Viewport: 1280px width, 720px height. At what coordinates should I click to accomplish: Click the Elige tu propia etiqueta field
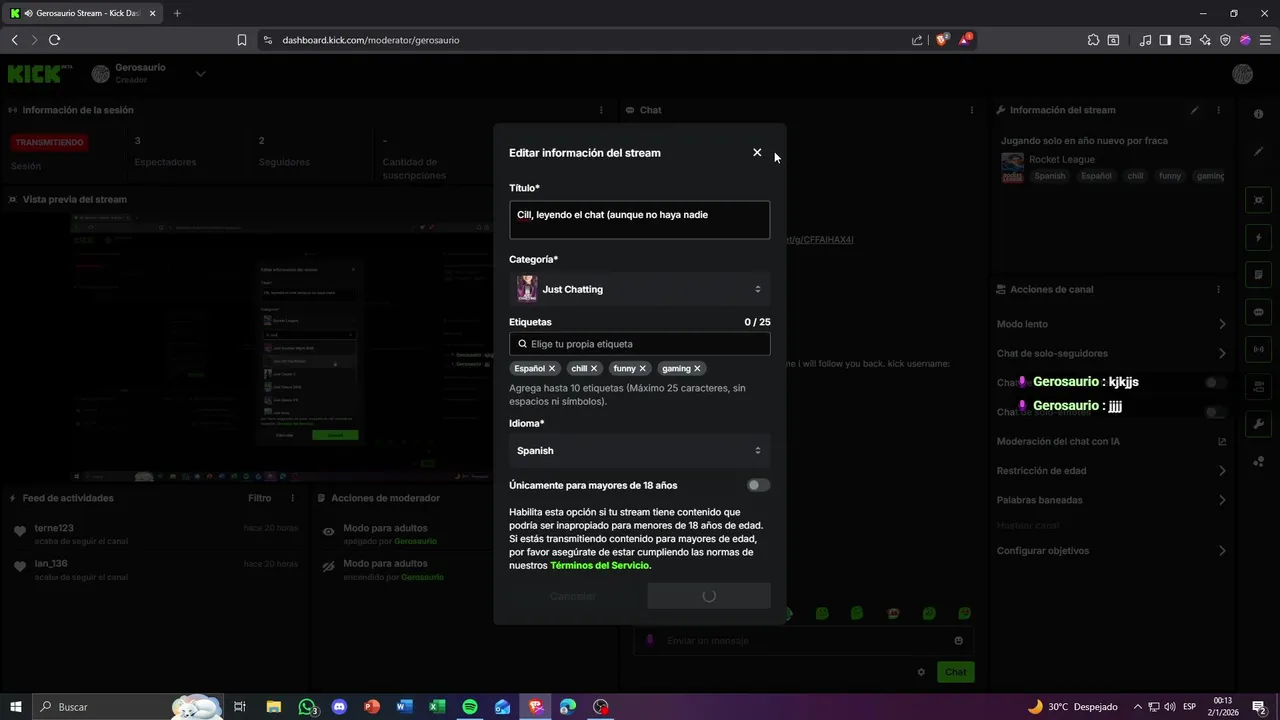639,344
